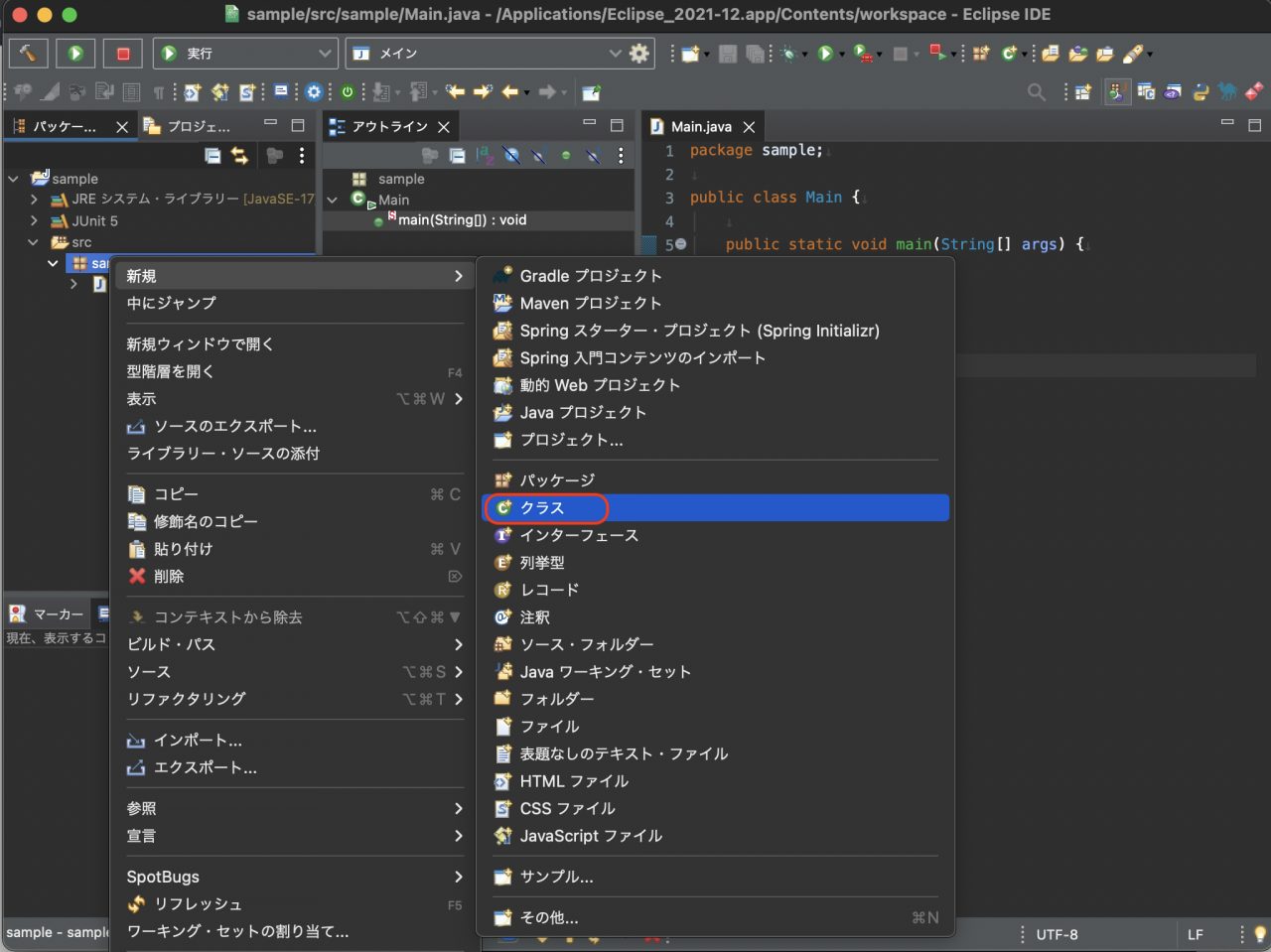Click the hide-fields icon in the Outline toolbar
This screenshot has height=952, width=1271.
[510, 156]
